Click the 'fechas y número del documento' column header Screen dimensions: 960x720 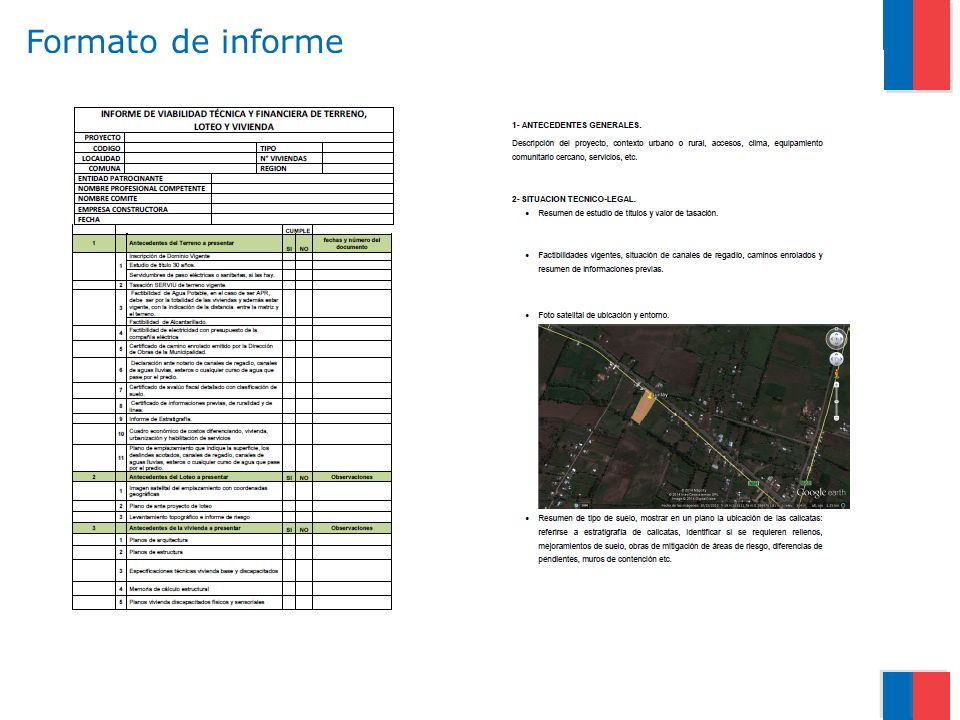click(x=351, y=243)
